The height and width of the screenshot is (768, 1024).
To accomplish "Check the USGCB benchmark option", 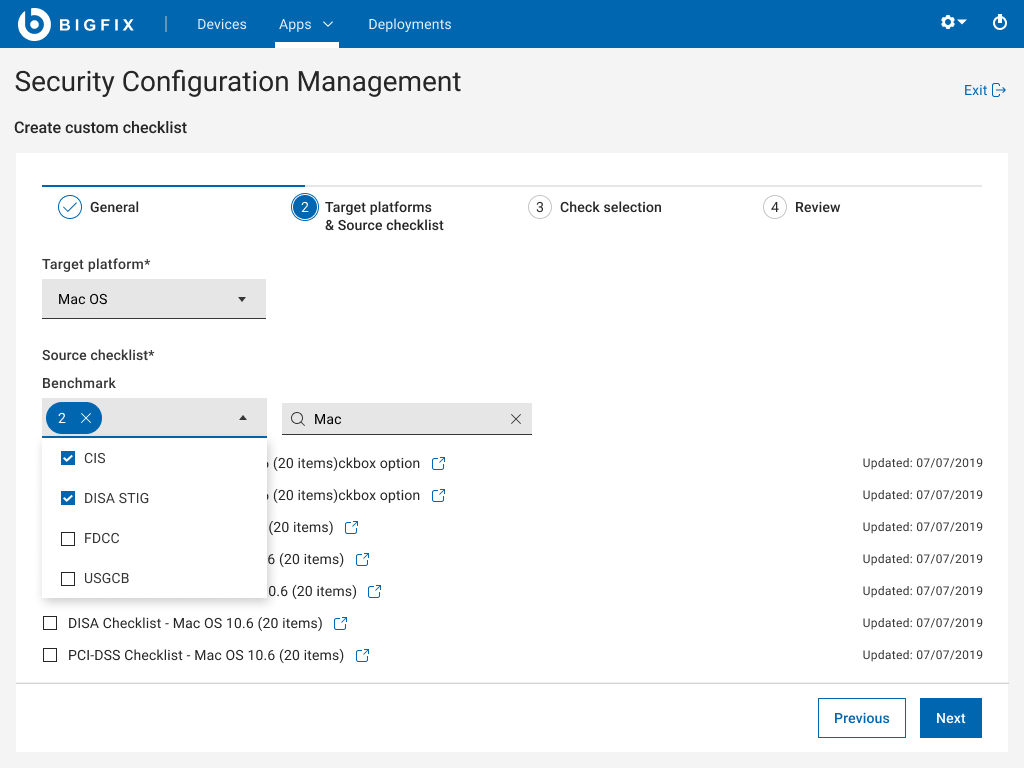I will 68,579.
